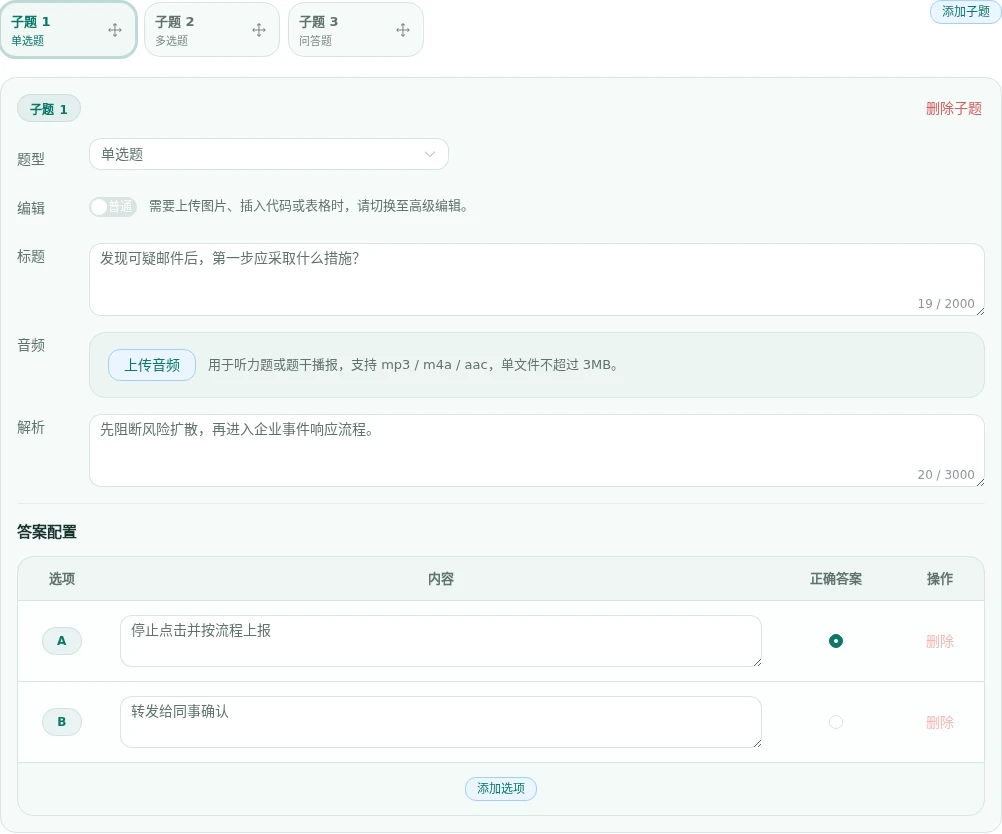Delete option B using its 删除 link

pyautogui.click(x=939, y=722)
